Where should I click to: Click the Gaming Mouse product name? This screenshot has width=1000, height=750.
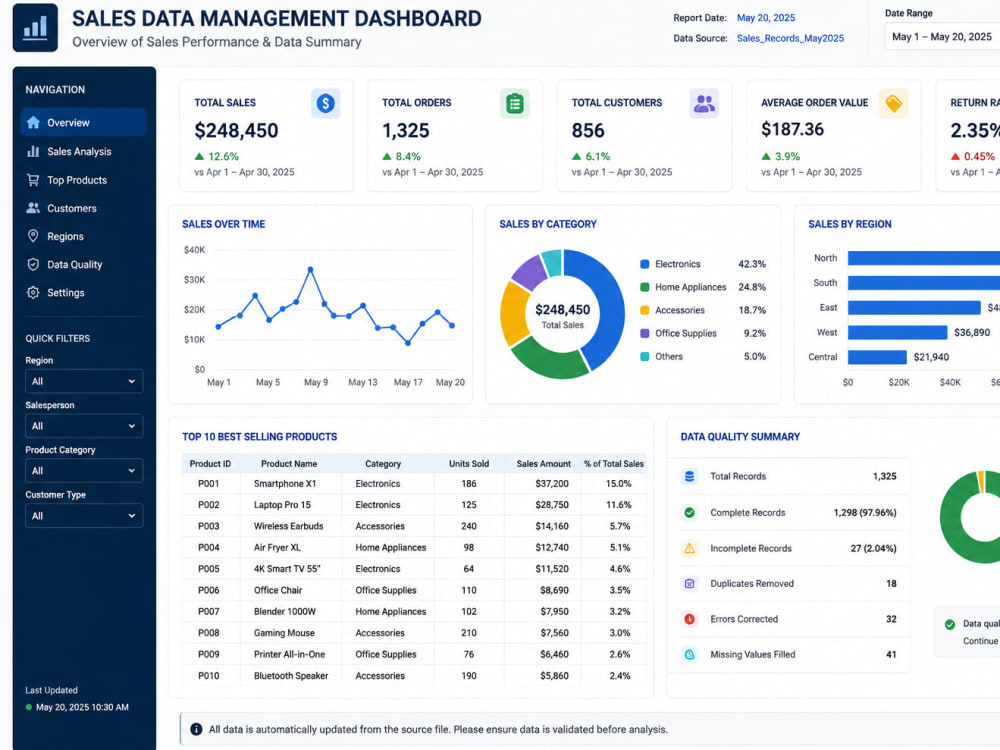(284, 633)
